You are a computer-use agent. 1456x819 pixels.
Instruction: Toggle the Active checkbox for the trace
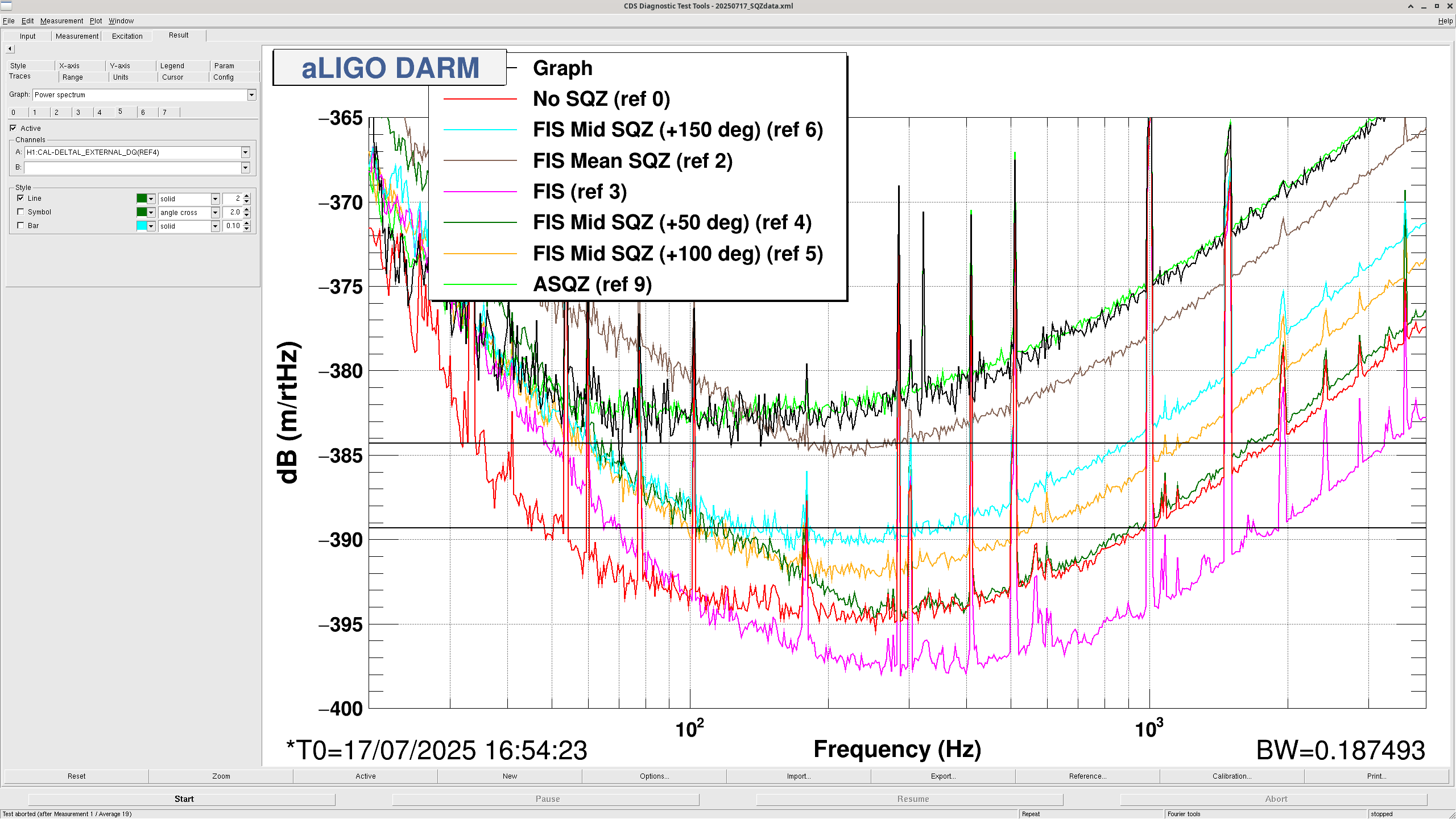[13, 128]
